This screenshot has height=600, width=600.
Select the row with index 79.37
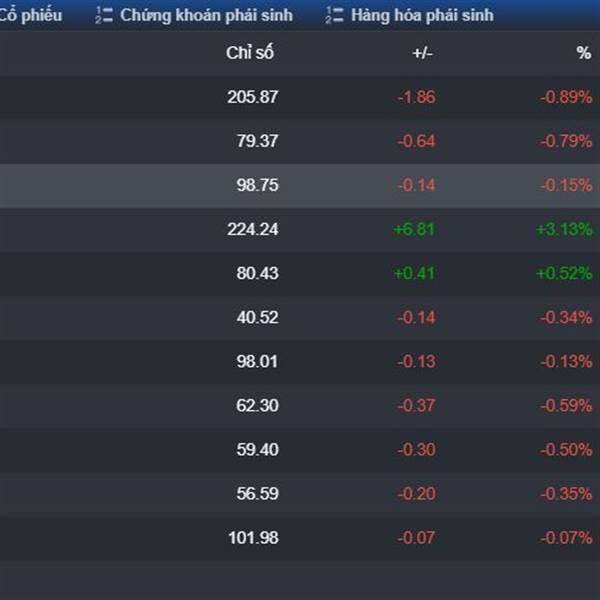tap(300, 141)
